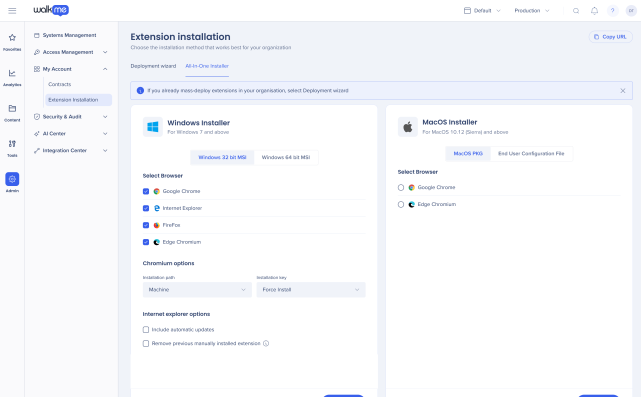Viewport: 641px width, 397px height.
Task: Expand Integration Center chevron
Action: tap(105, 150)
